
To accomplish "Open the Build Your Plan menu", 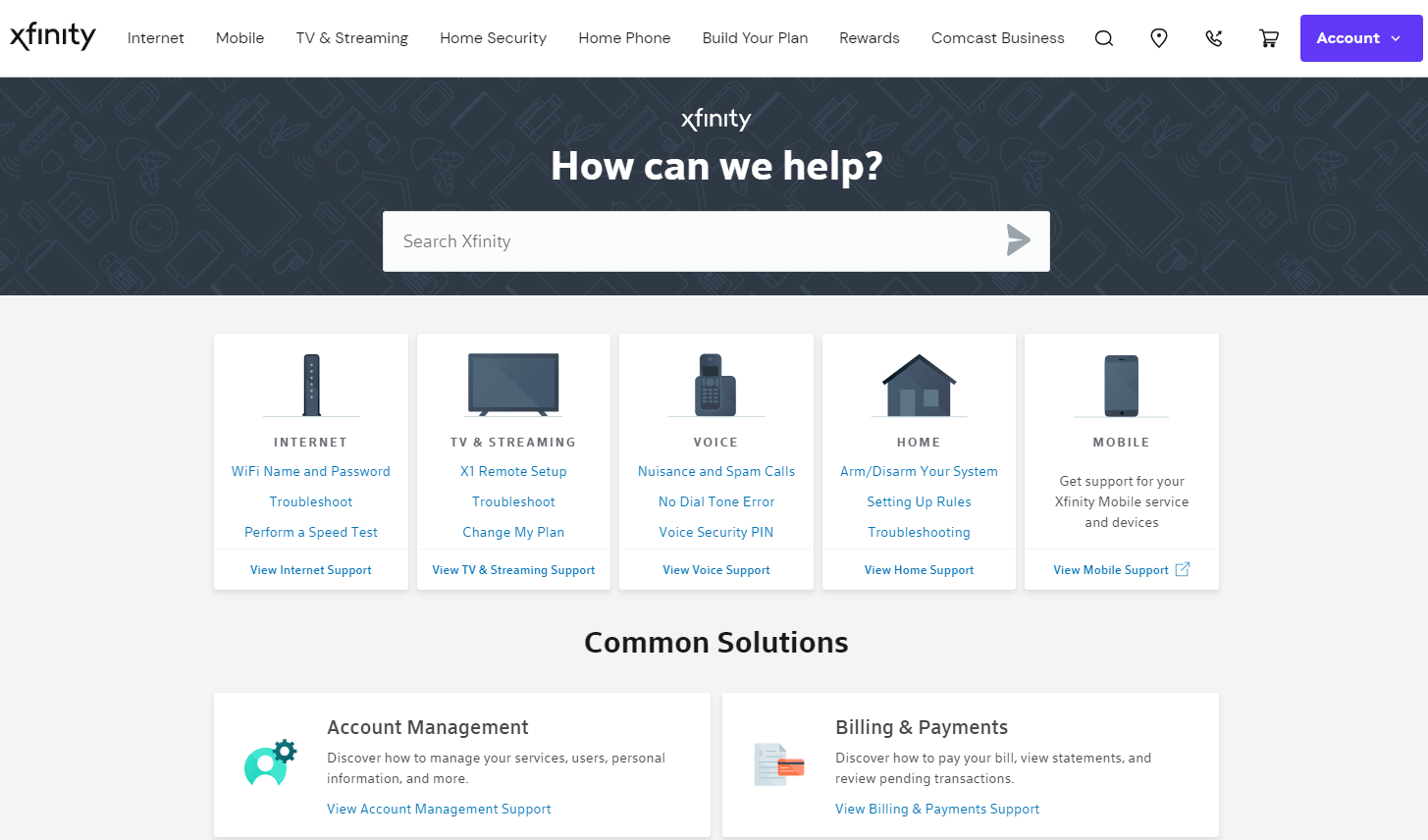I will click(756, 38).
